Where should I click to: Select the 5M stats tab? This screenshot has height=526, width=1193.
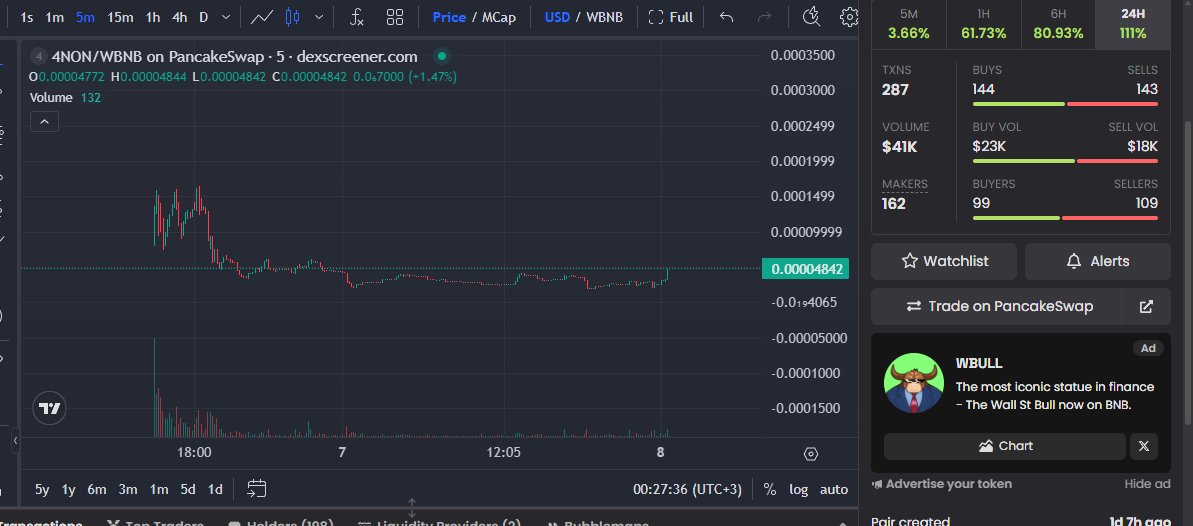tap(908, 24)
